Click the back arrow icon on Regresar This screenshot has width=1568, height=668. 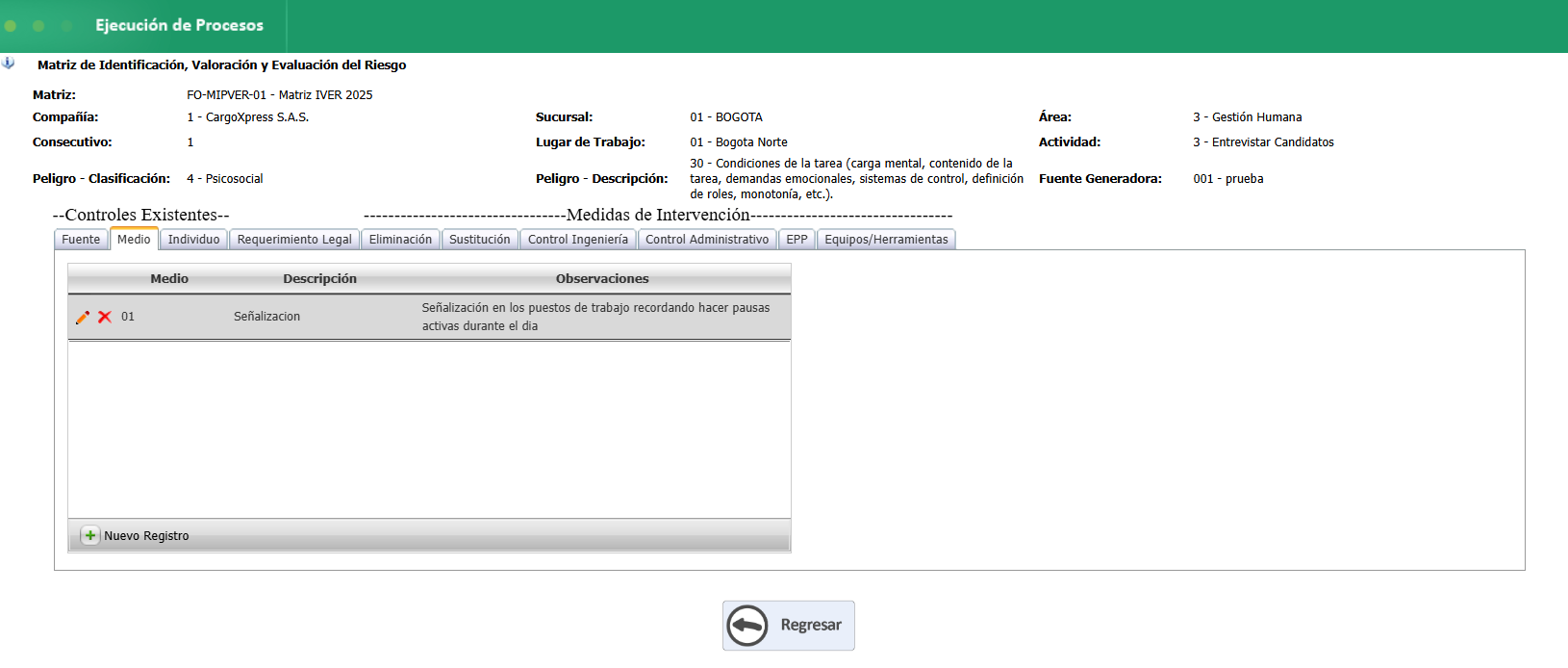tap(747, 626)
